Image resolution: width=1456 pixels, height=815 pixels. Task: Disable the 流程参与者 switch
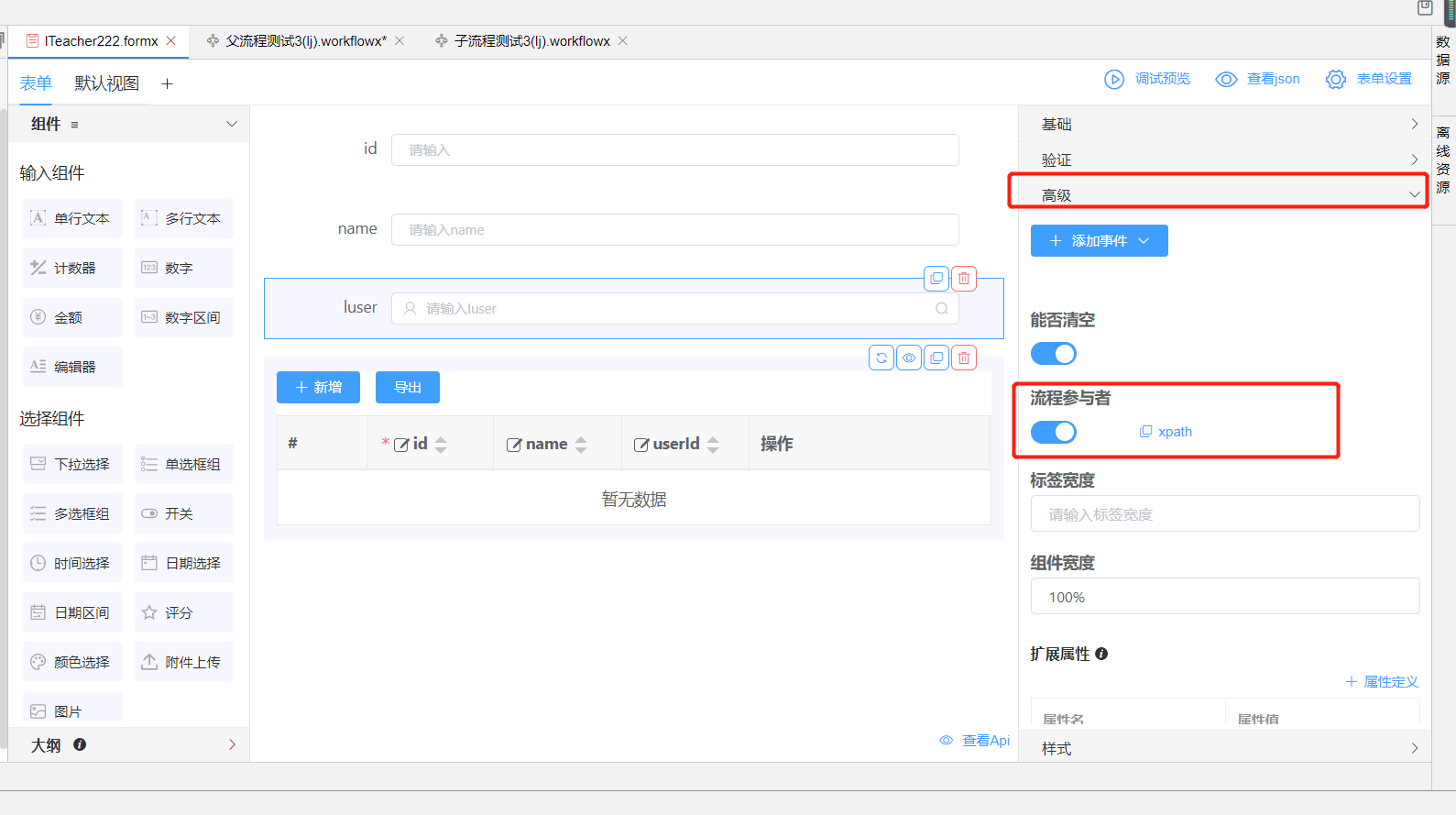pyautogui.click(x=1053, y=433)
